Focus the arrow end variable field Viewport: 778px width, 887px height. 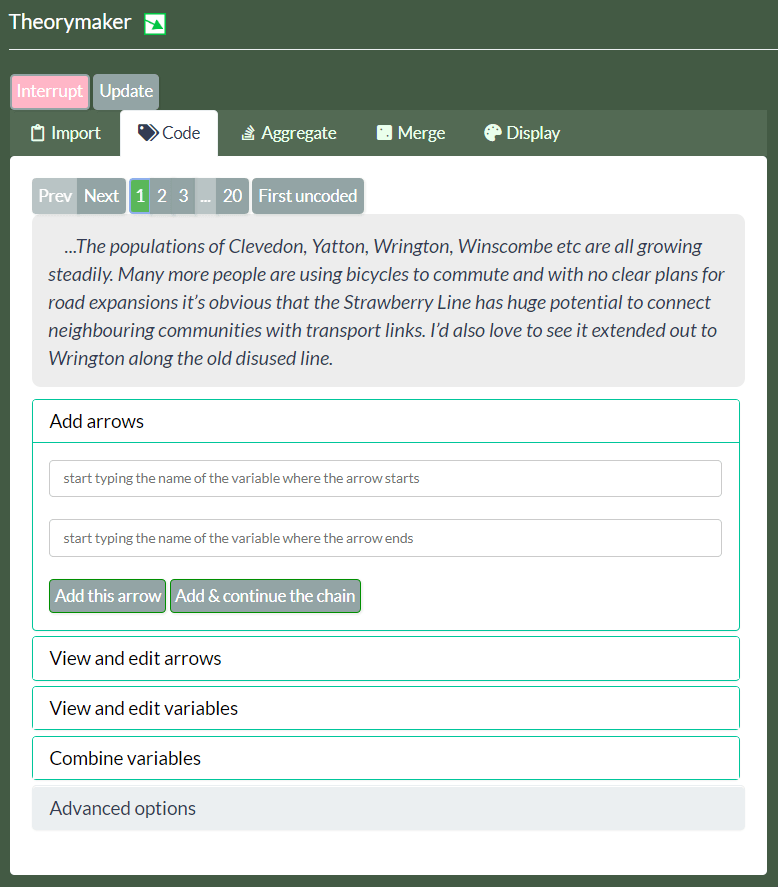(x=385, y=538)
